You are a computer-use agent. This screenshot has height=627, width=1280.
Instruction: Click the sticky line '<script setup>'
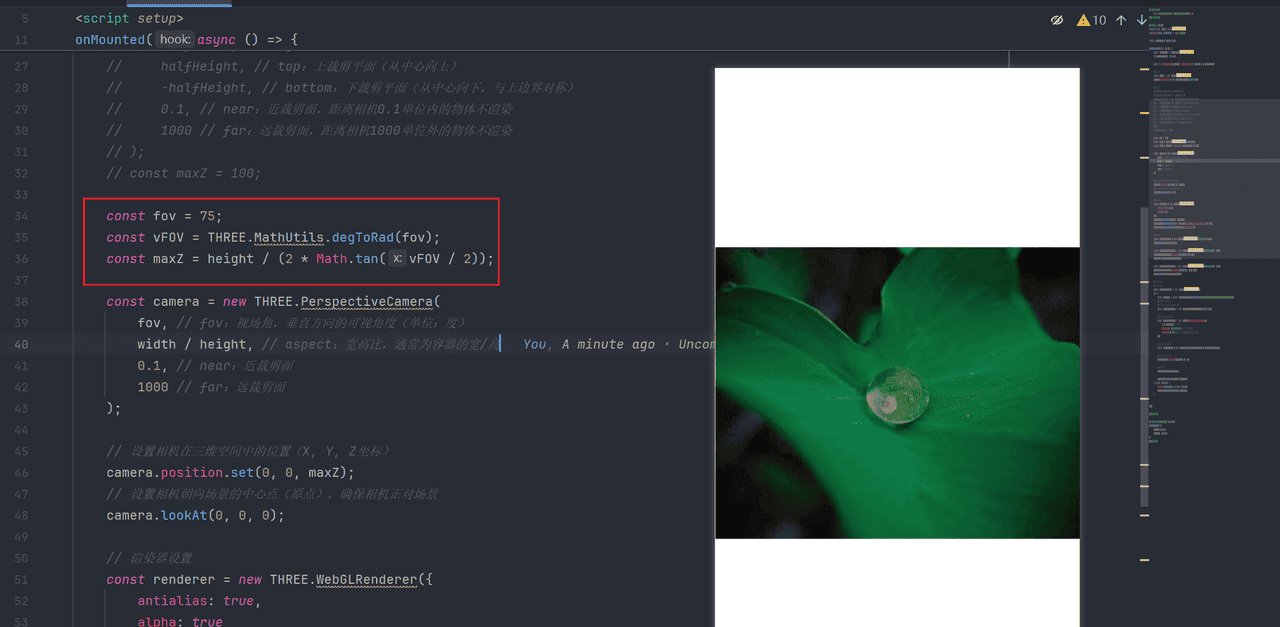coord(130,19)
